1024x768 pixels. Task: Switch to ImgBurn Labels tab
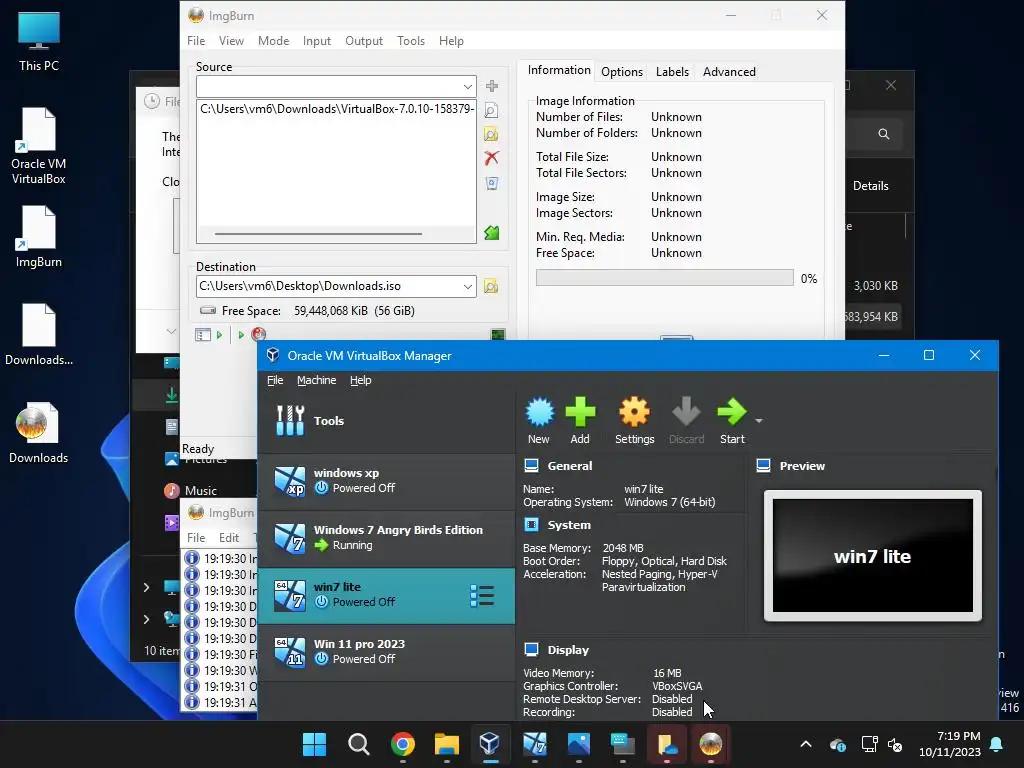672,72
